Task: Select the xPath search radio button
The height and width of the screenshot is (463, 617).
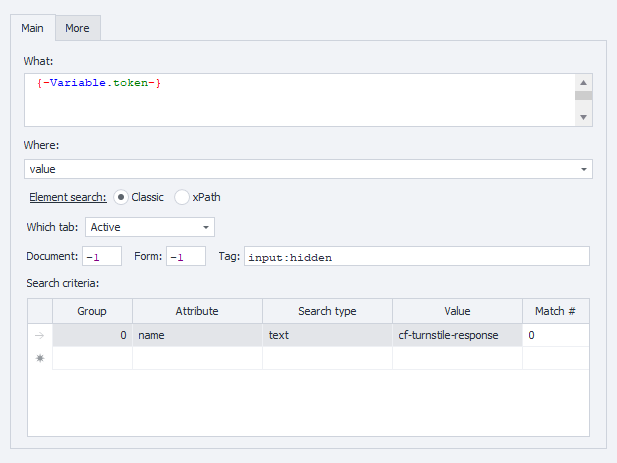Action: (182, 197)
